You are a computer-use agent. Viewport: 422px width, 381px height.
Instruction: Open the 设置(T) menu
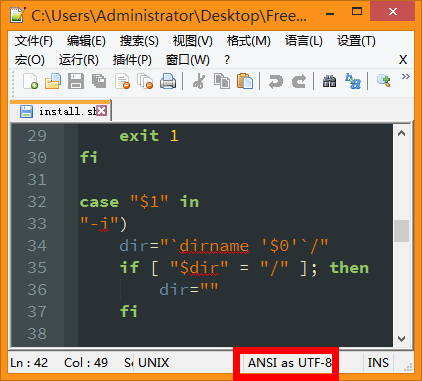click(x=356, y=41)
